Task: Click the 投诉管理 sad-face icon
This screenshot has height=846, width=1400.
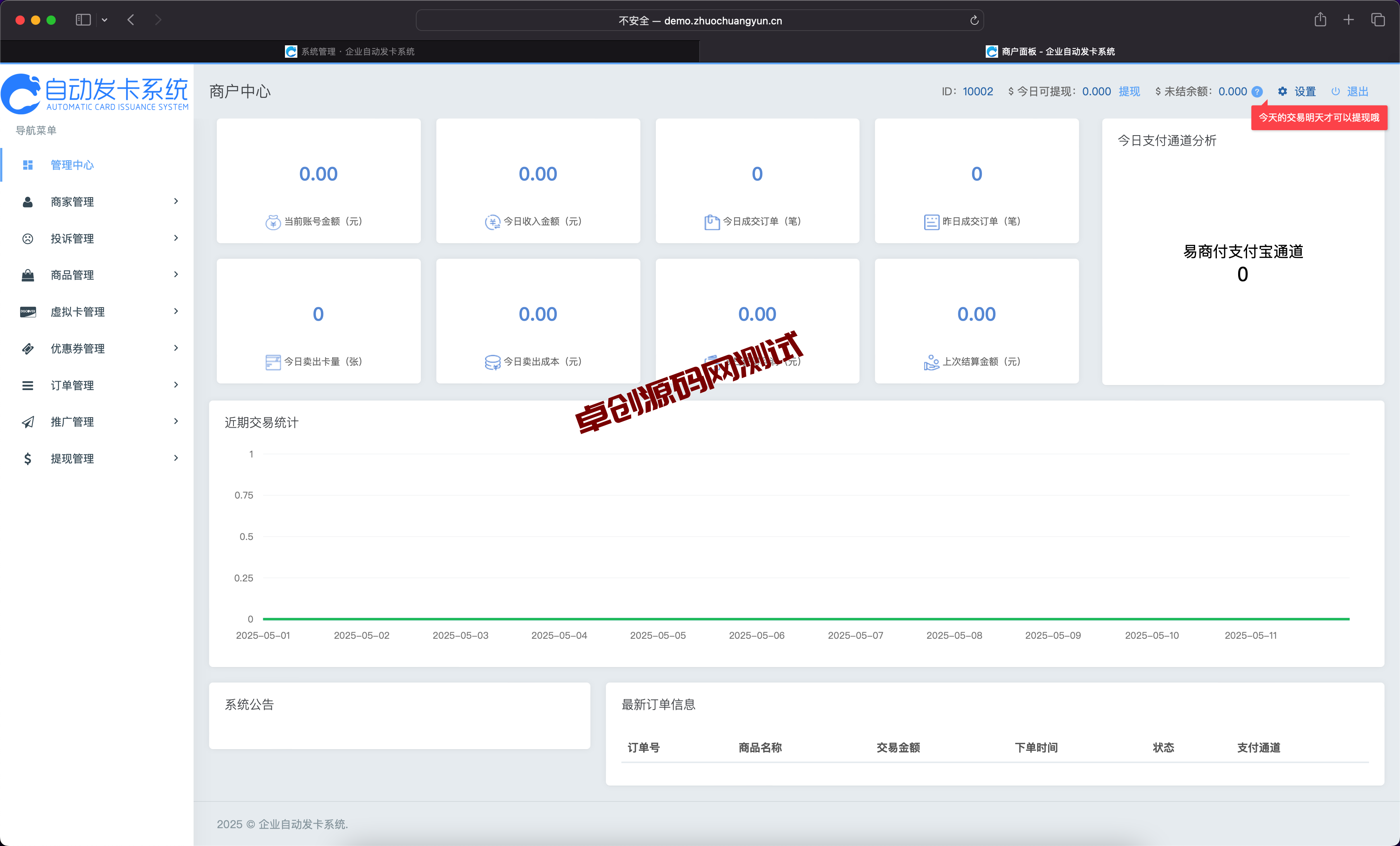Action: point(28,238)
